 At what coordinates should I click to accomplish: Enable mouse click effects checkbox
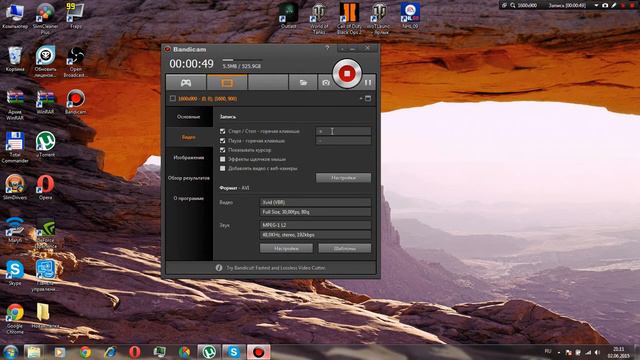tap(222, 159)
